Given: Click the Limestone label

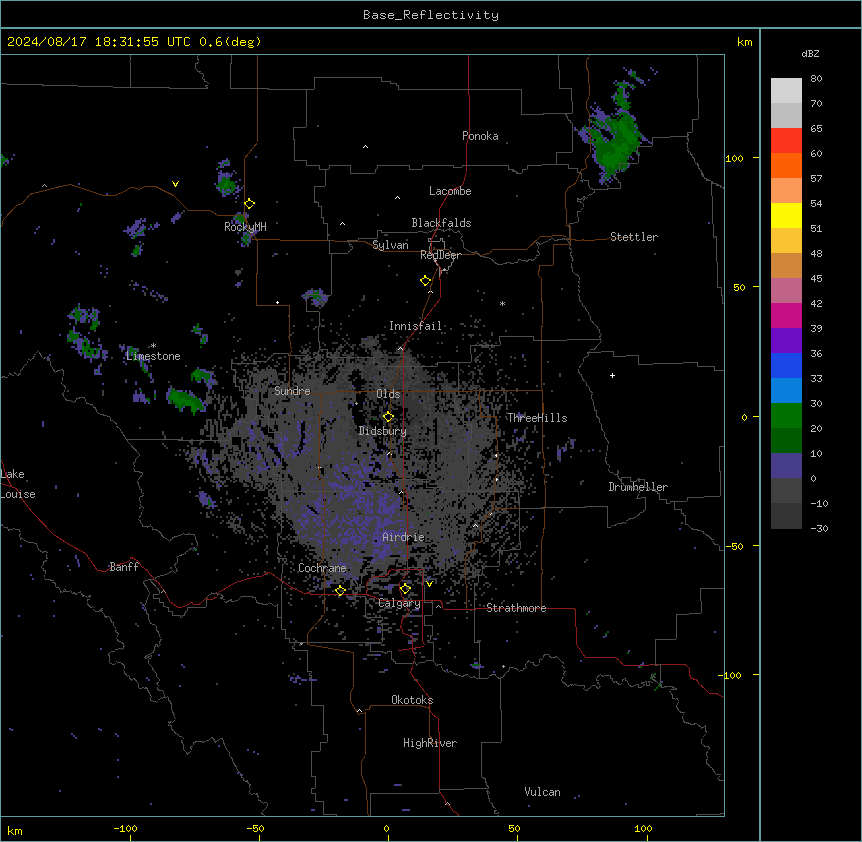Looking at the screenshot, I should (153, 356).
